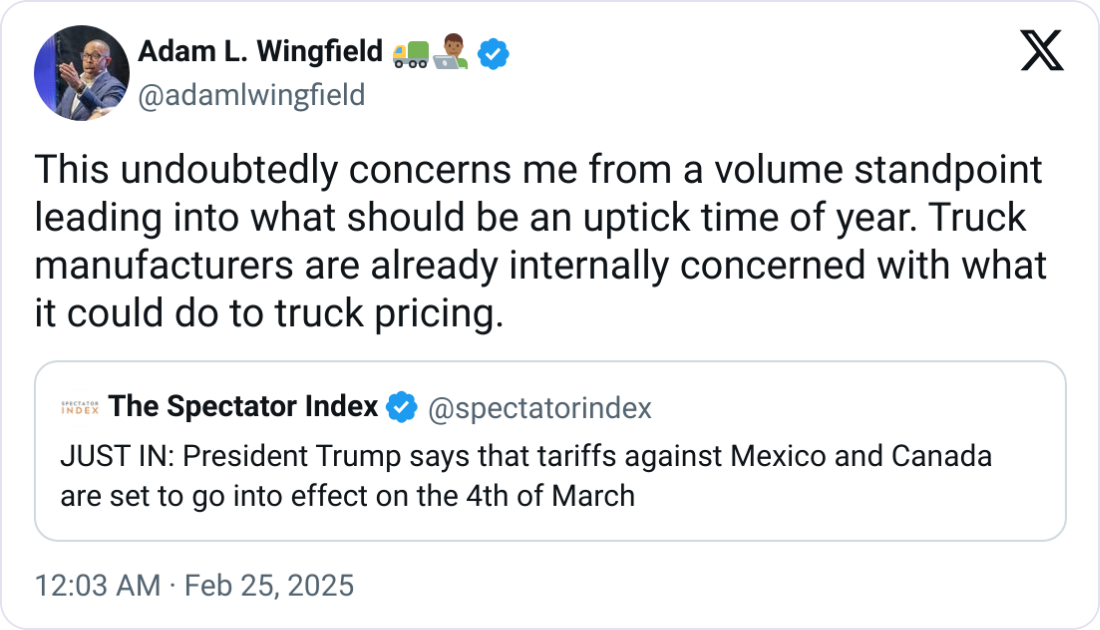The image size is (1100, 630).
Task: Open the quoted tweet about Mexico and Canada tariffs
Action: pos(550,476)
